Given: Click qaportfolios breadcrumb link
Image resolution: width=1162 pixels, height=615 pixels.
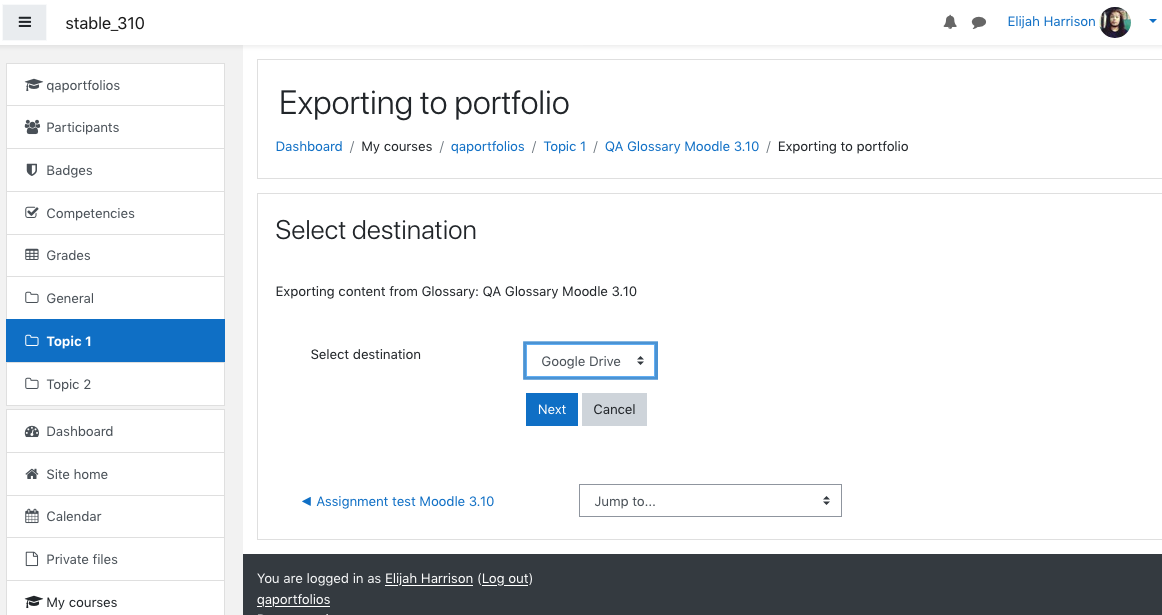Looking at the screenshot, I should (x=488, y=147).
